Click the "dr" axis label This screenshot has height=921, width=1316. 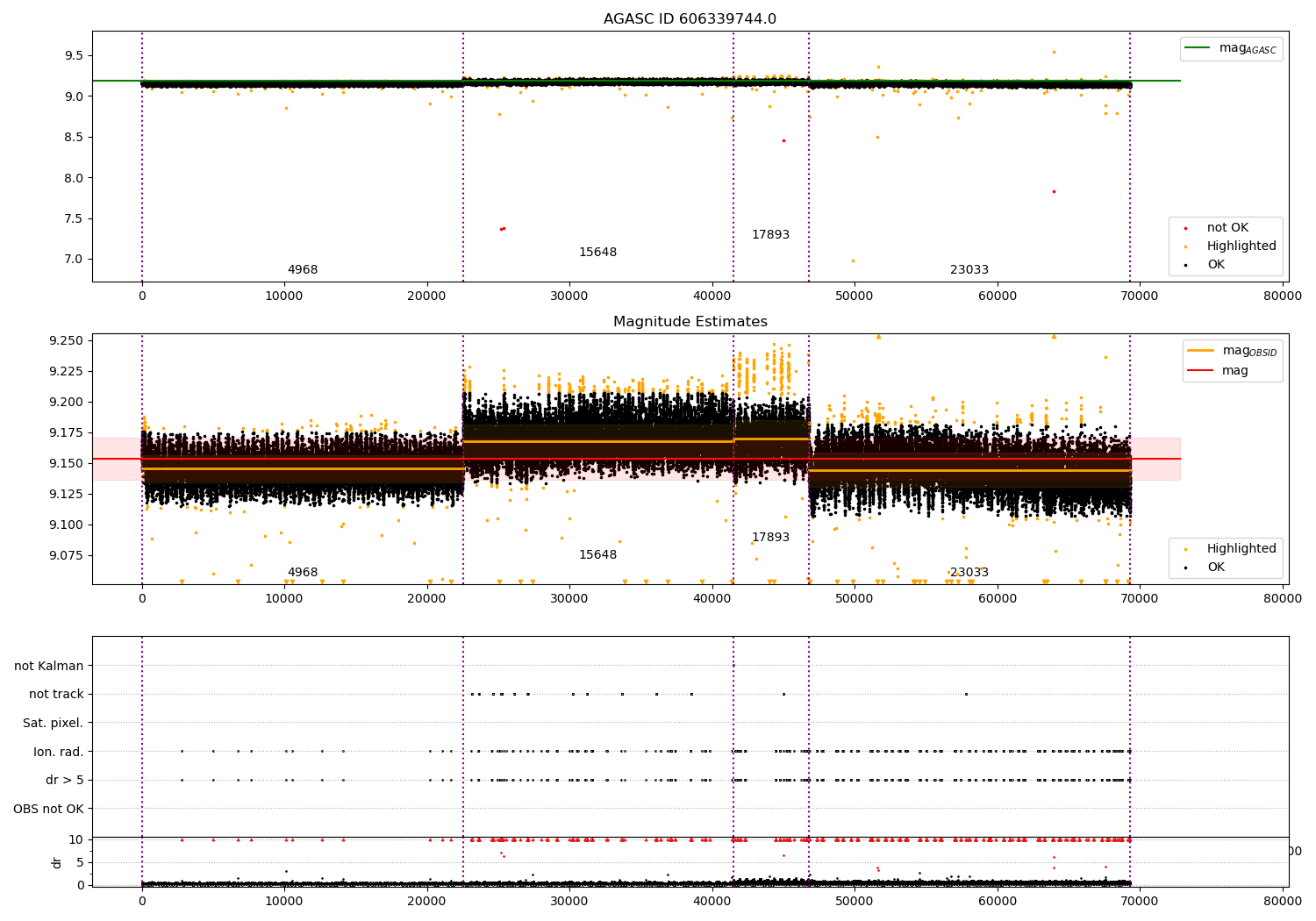(57, 862)
